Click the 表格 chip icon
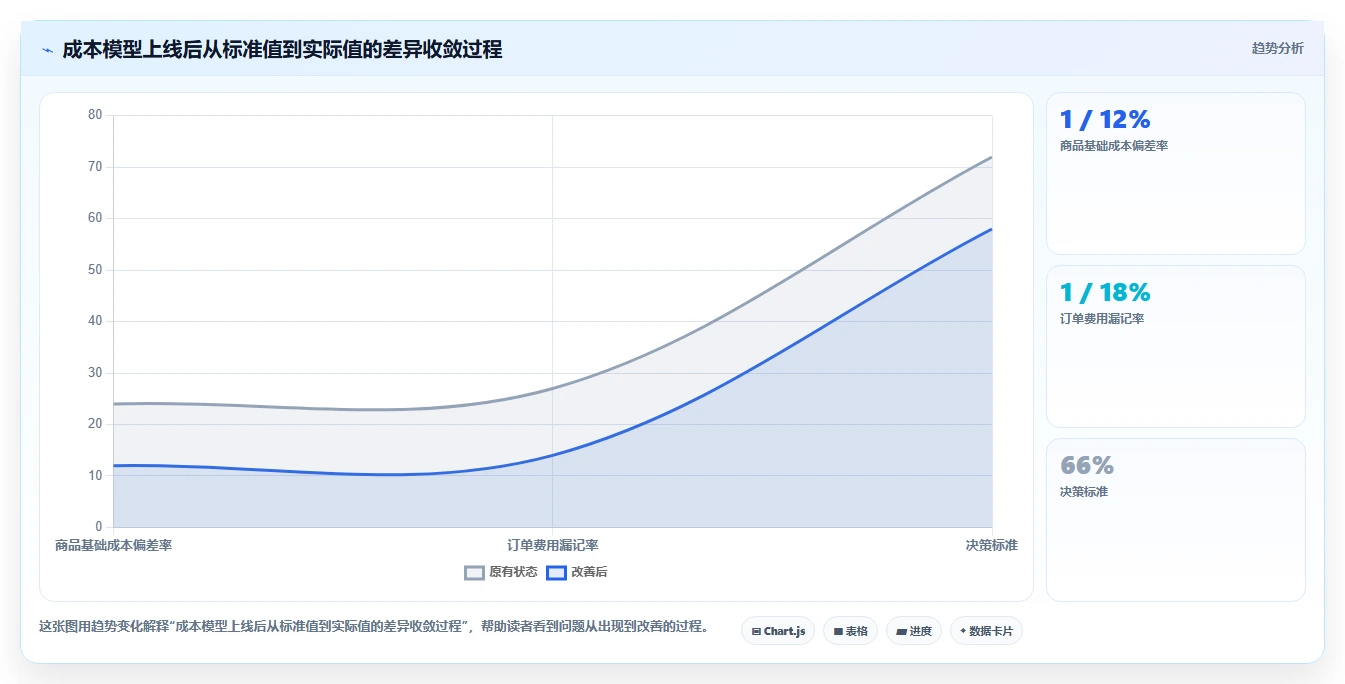Screen dimensions: 1345x684 pos(838,632)
